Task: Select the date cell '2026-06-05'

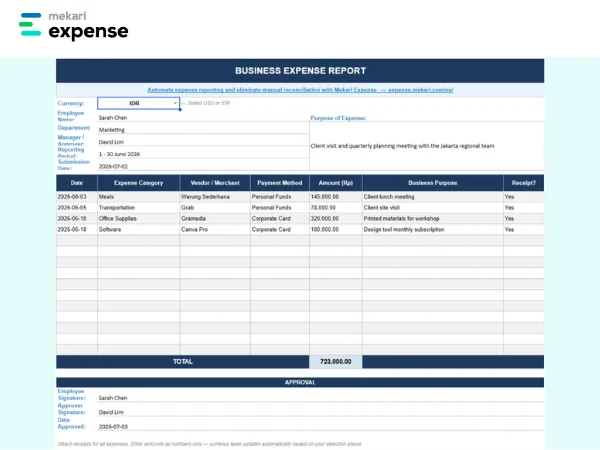Action: [77, 207]
